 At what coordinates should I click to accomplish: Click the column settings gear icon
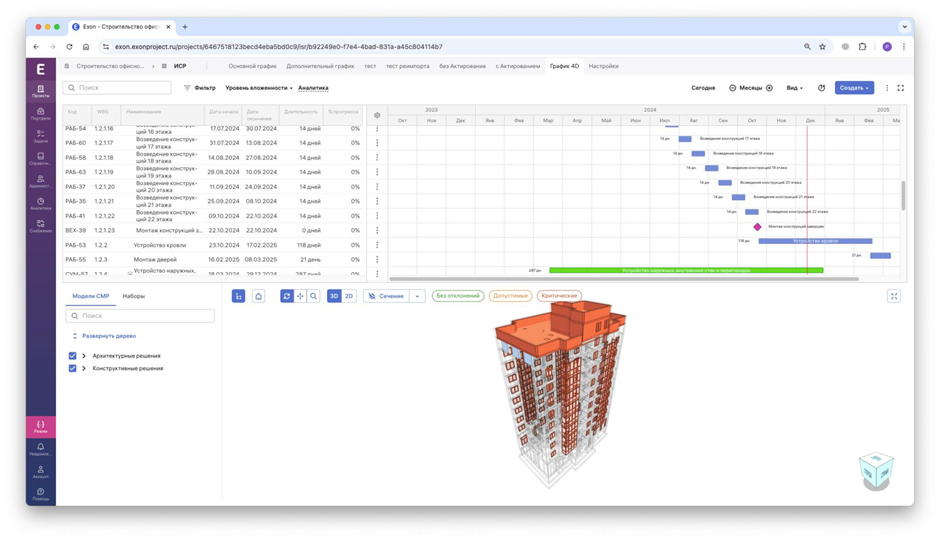[x=377, y=115]
